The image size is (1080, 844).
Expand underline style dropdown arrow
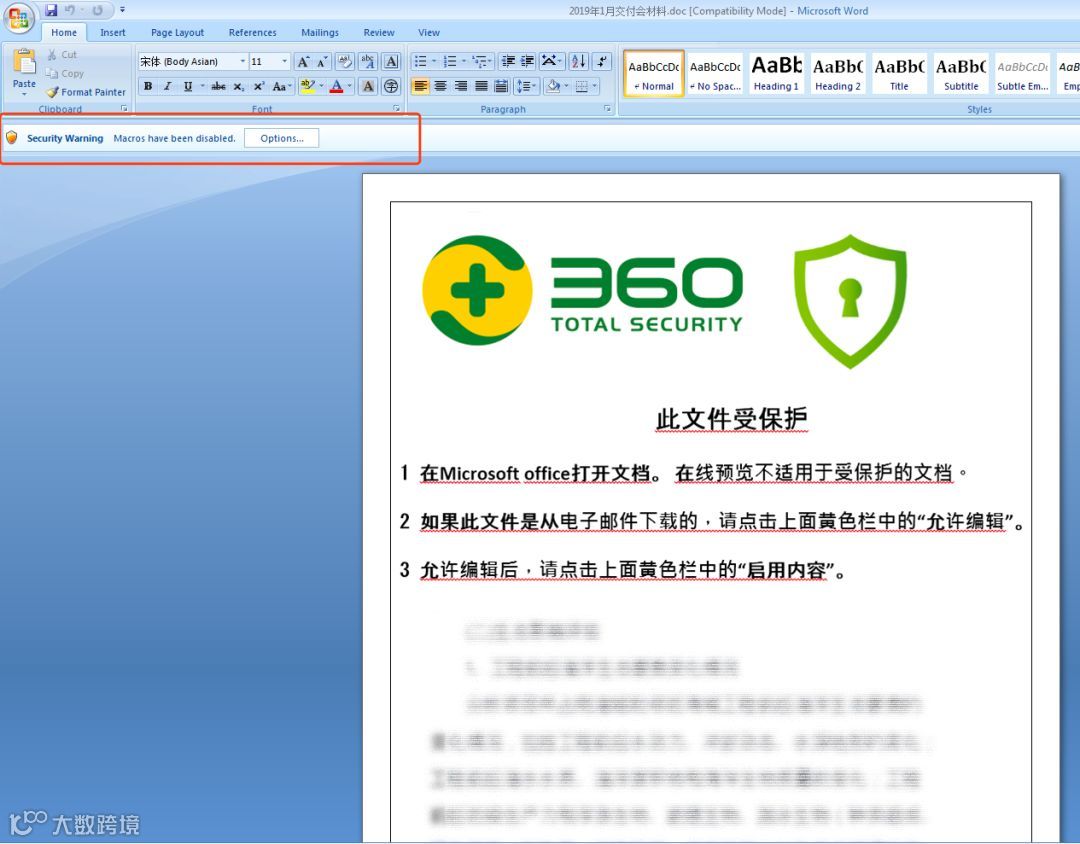(202, 86)
